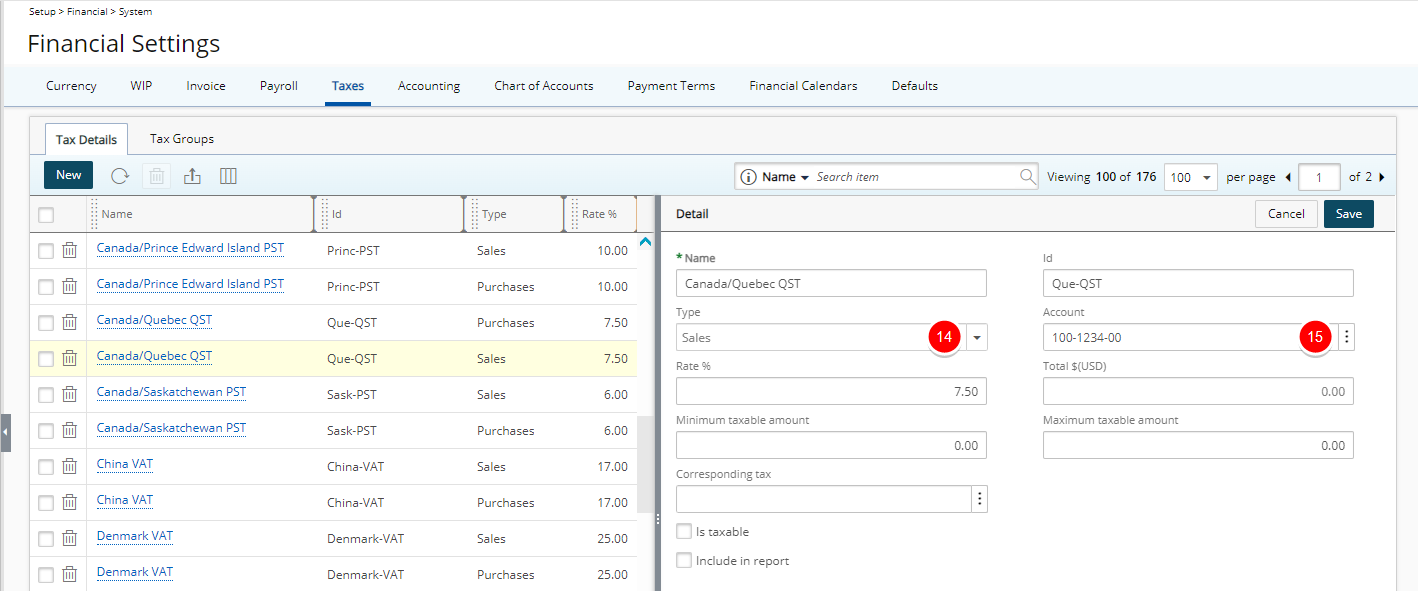Delete the China VAT Sales row via trash icon

point(70,467)
